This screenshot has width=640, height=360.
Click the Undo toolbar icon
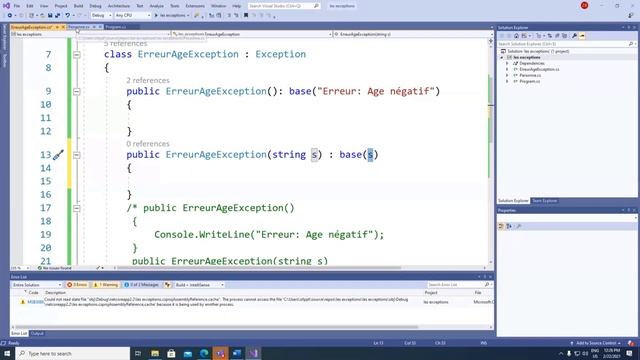[x=68, y=15]
